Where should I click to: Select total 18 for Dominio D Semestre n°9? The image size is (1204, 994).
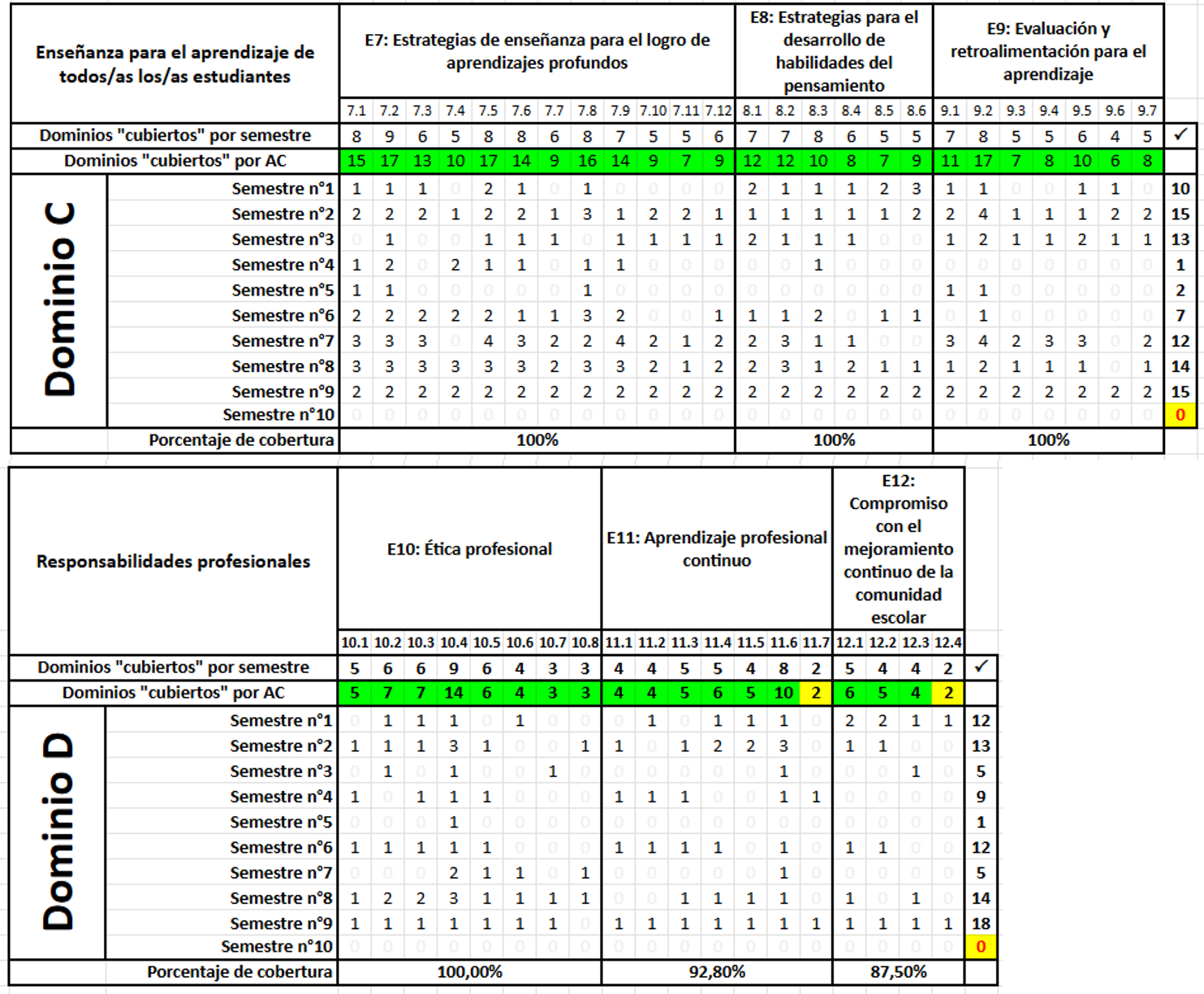click(981, 923)
